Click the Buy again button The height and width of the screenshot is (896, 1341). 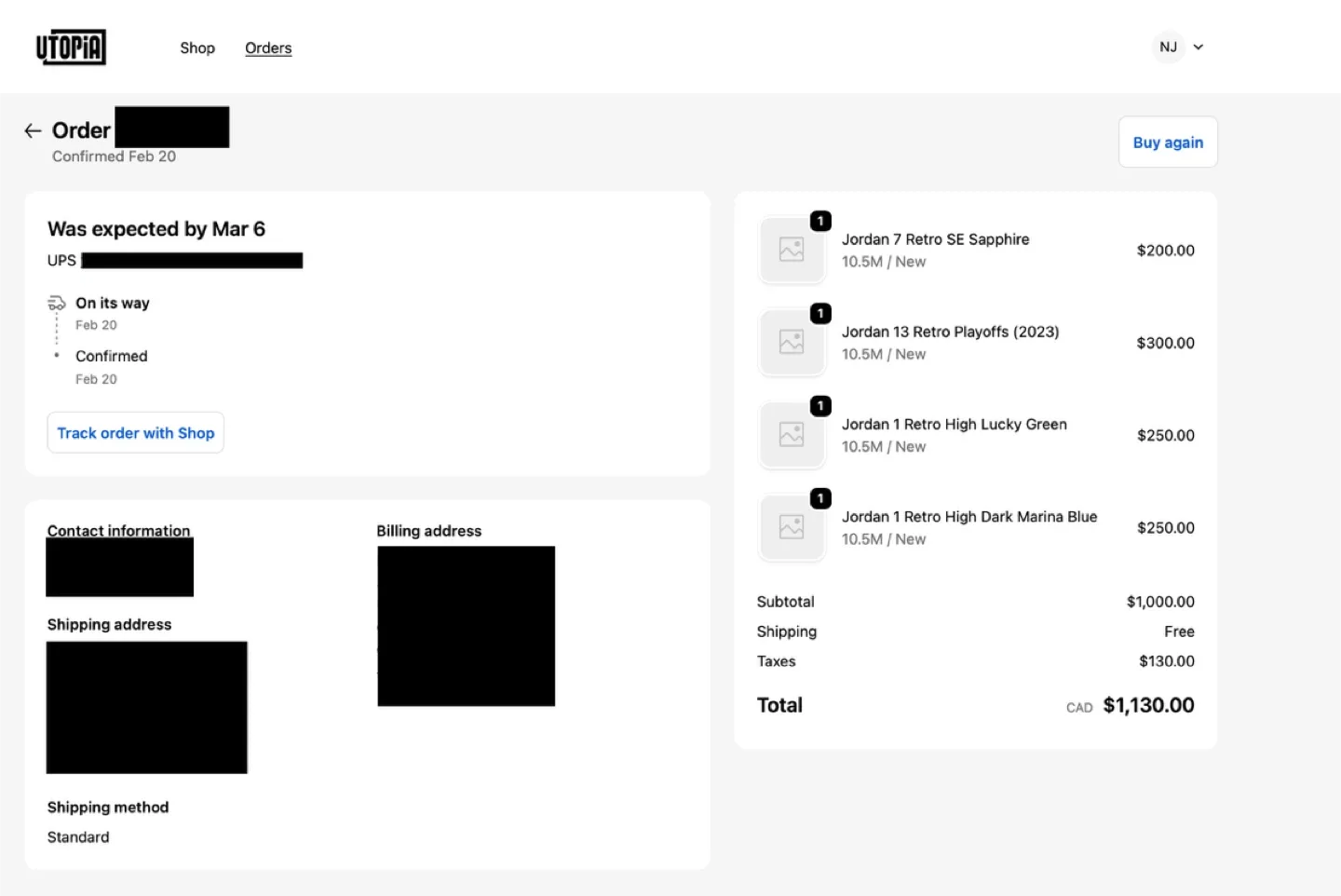pyautogui.click(x=1168, y=143)
